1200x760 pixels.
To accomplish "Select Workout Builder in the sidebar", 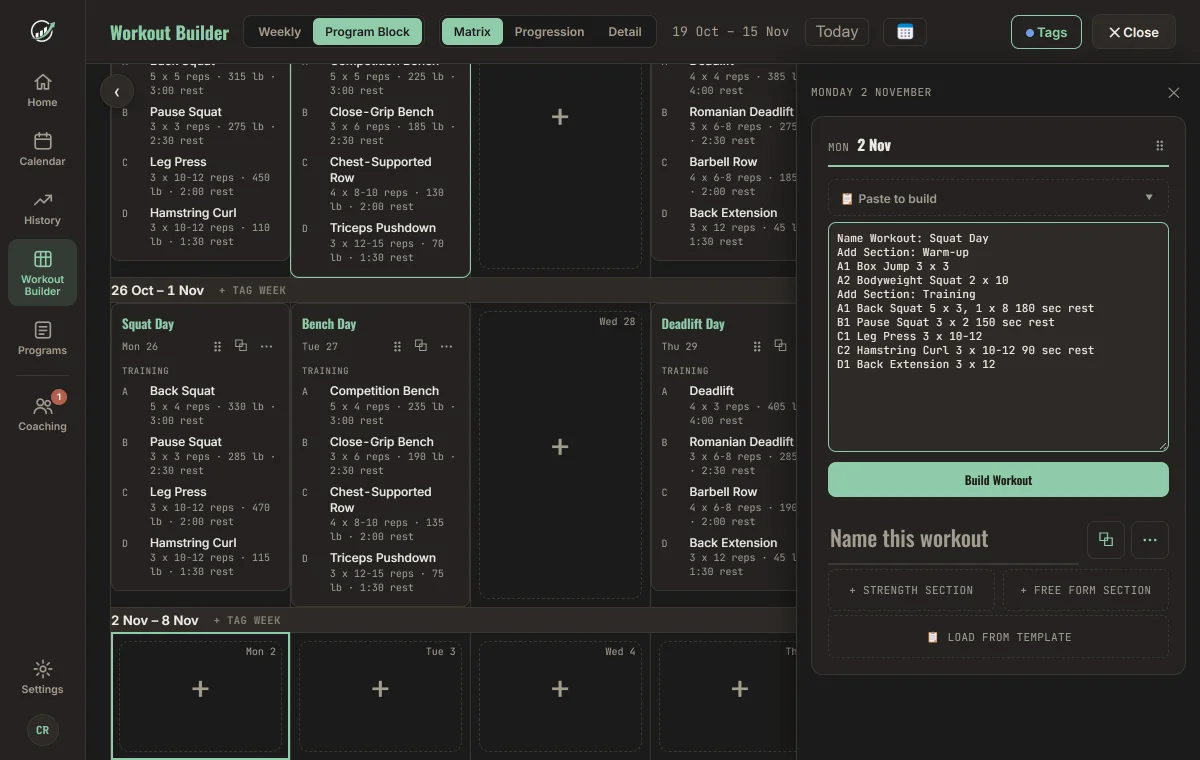I will (42, 272).
